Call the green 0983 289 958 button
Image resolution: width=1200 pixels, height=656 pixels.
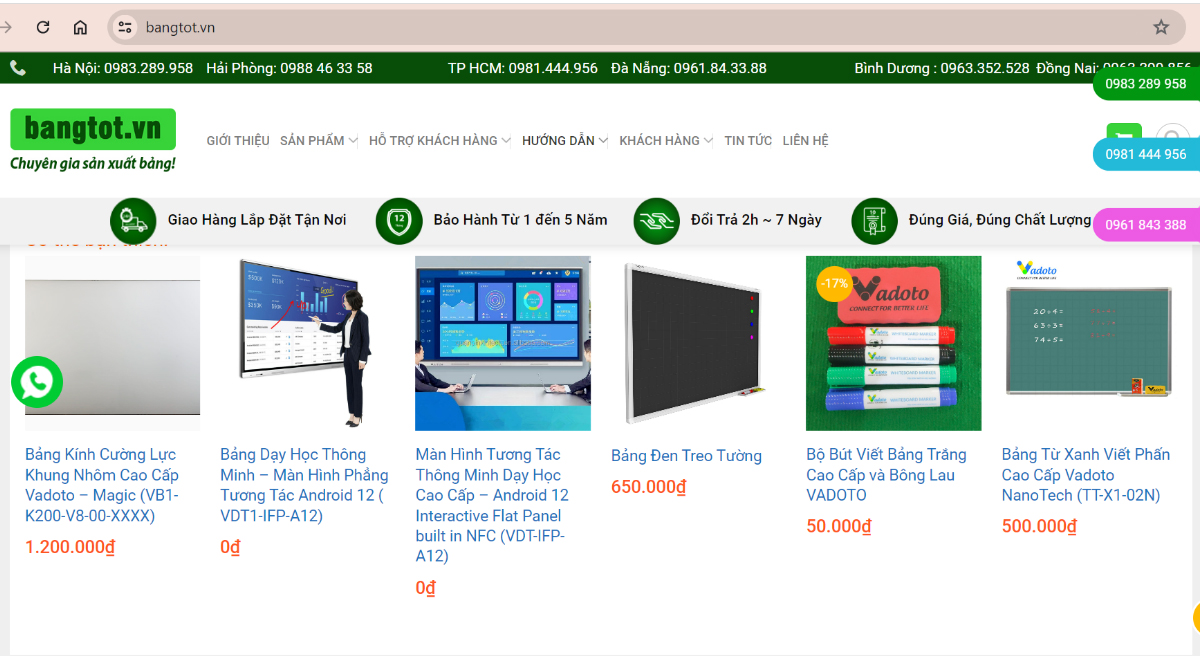(1146, 84)
